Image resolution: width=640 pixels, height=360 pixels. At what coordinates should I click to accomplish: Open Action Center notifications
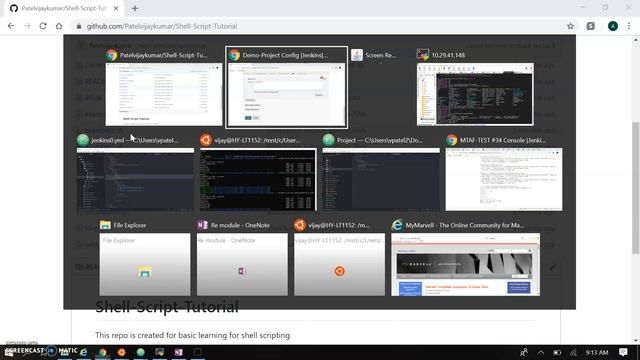click(x=623, y=352)
